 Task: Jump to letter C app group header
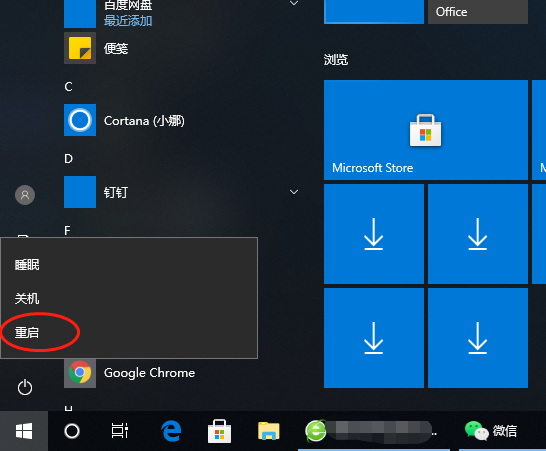pyautogui.click(x=69, y=87)
